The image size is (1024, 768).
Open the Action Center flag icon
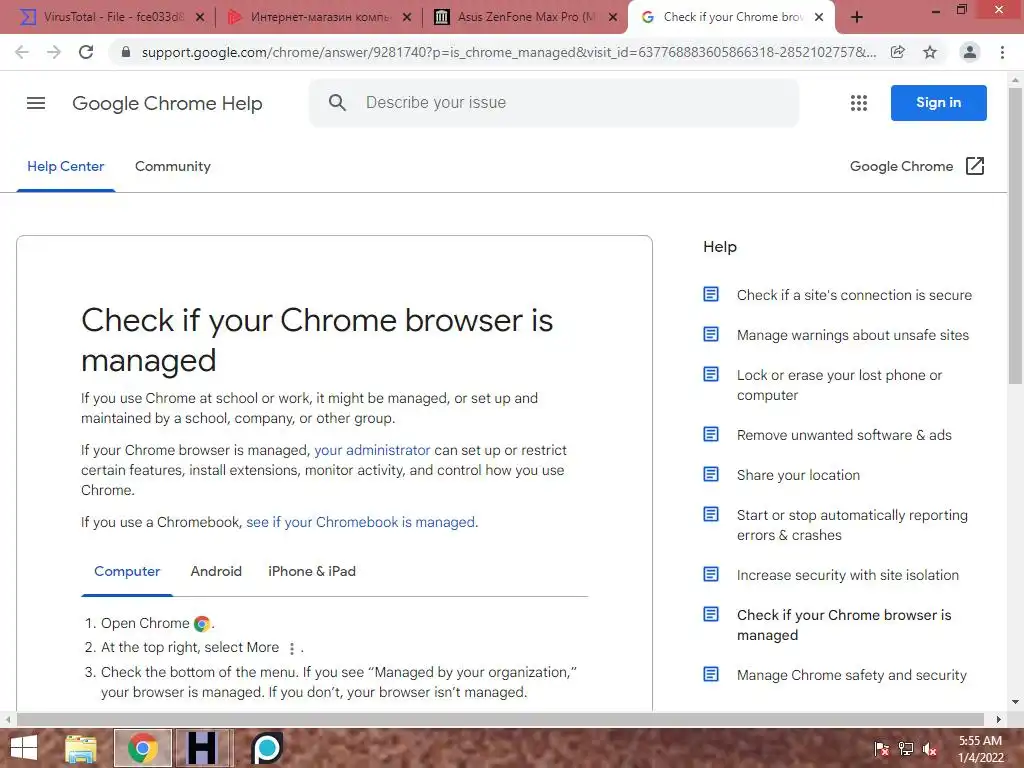(882, 749)
